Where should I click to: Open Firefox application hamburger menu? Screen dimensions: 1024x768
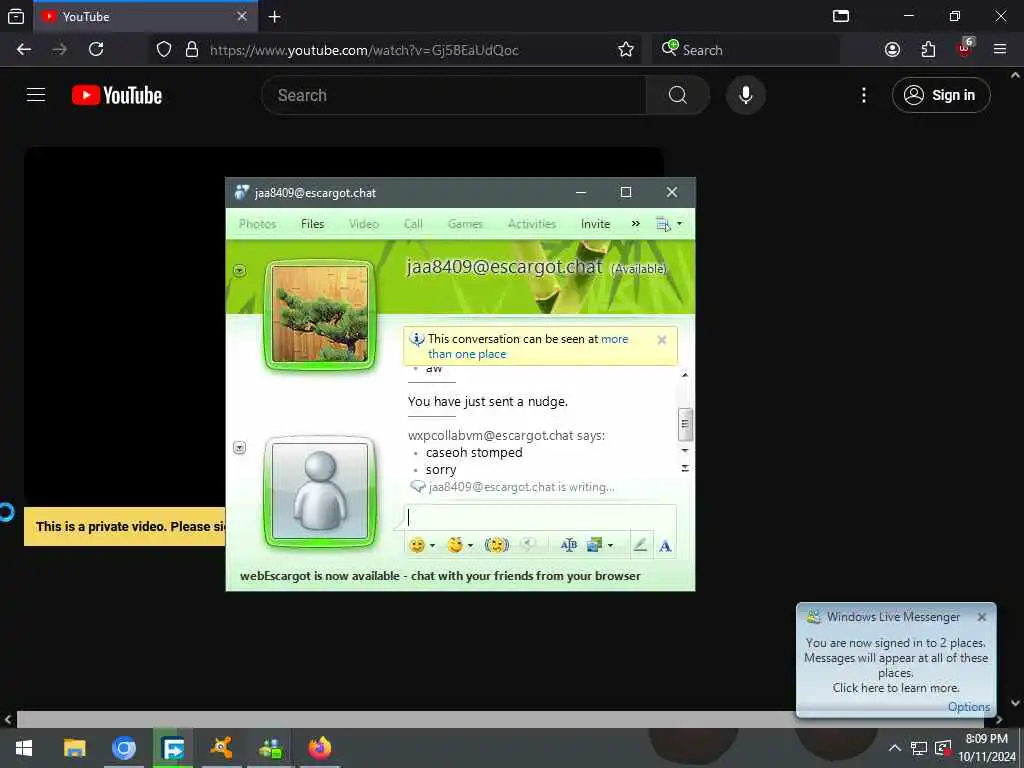pyautogui.click(x=1000, y=50)
